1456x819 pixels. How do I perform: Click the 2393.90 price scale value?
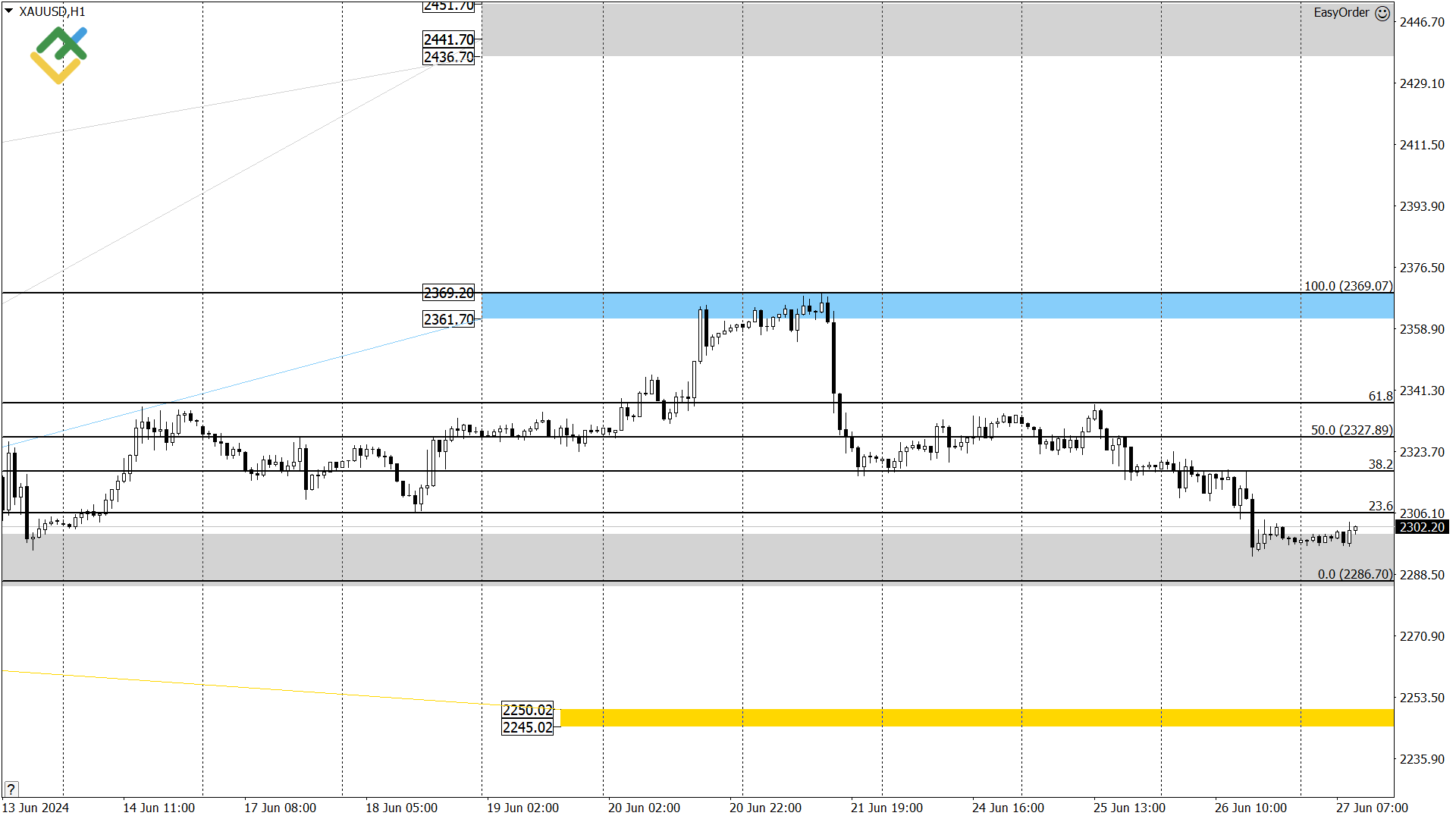(x=1422, y=206)
